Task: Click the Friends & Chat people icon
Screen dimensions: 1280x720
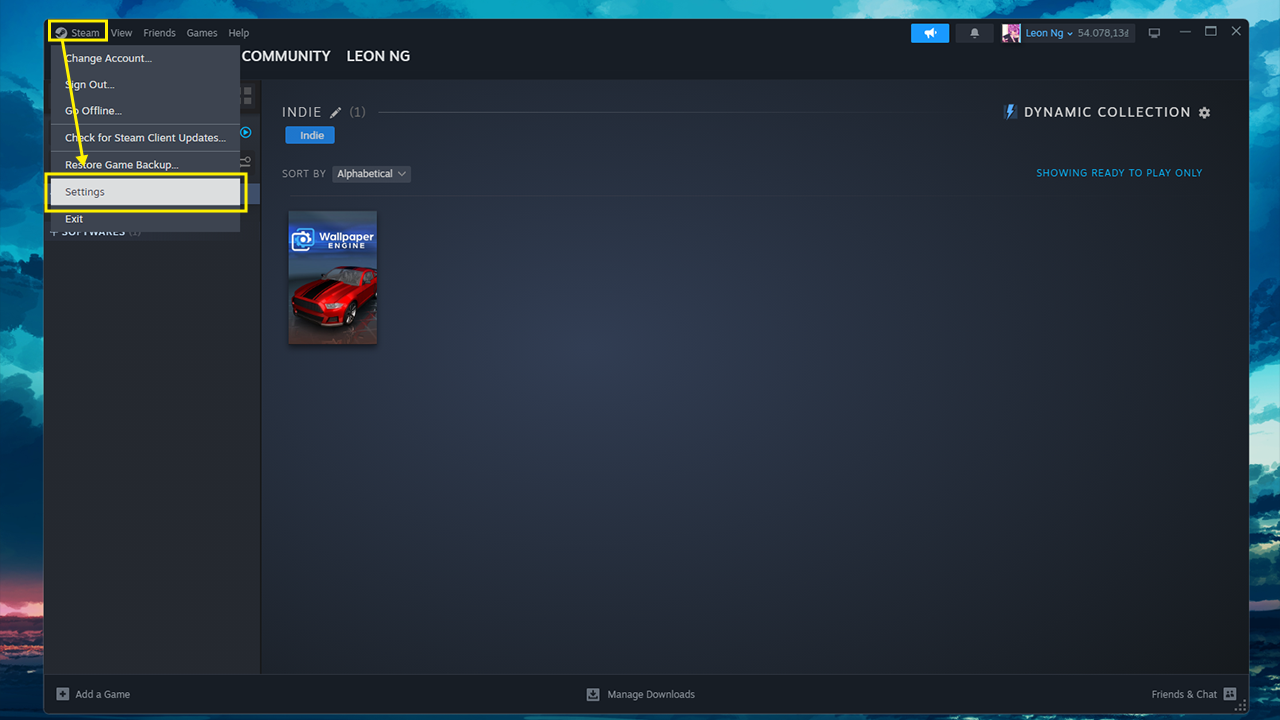Action: [1230, 694]
